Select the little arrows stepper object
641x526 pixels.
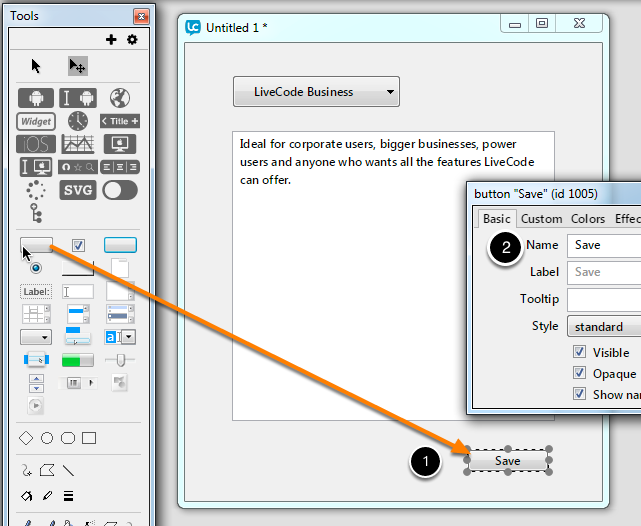tap(36, 383)
